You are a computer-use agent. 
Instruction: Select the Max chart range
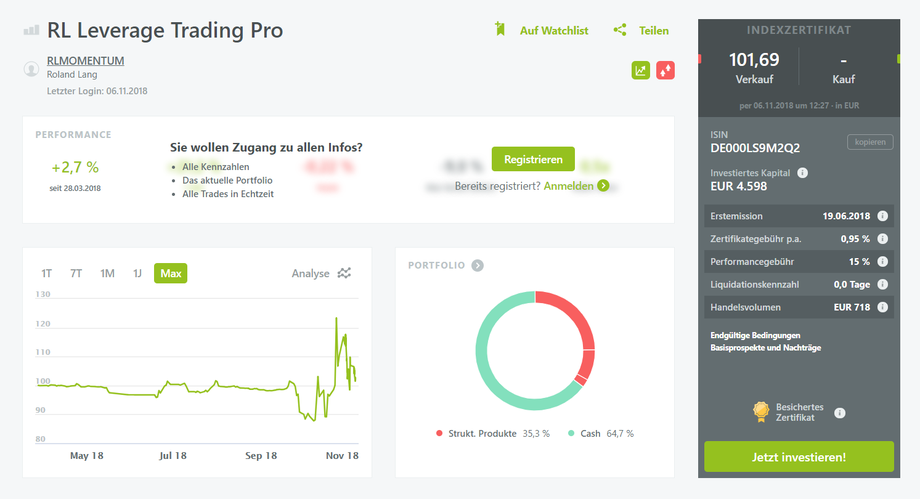click(171, 273)
